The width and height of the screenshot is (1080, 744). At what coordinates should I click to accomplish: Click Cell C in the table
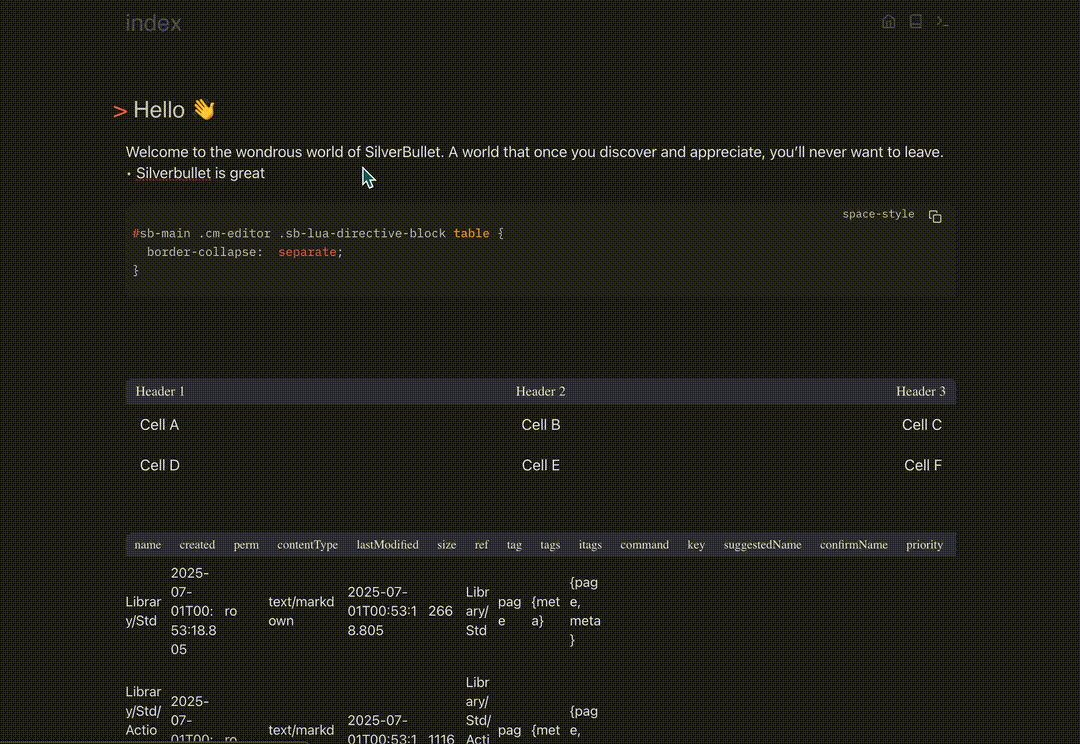[x=922, y=425]
